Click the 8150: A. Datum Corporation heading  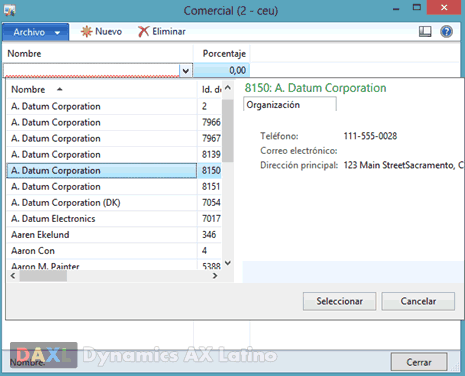click(315, 88)
